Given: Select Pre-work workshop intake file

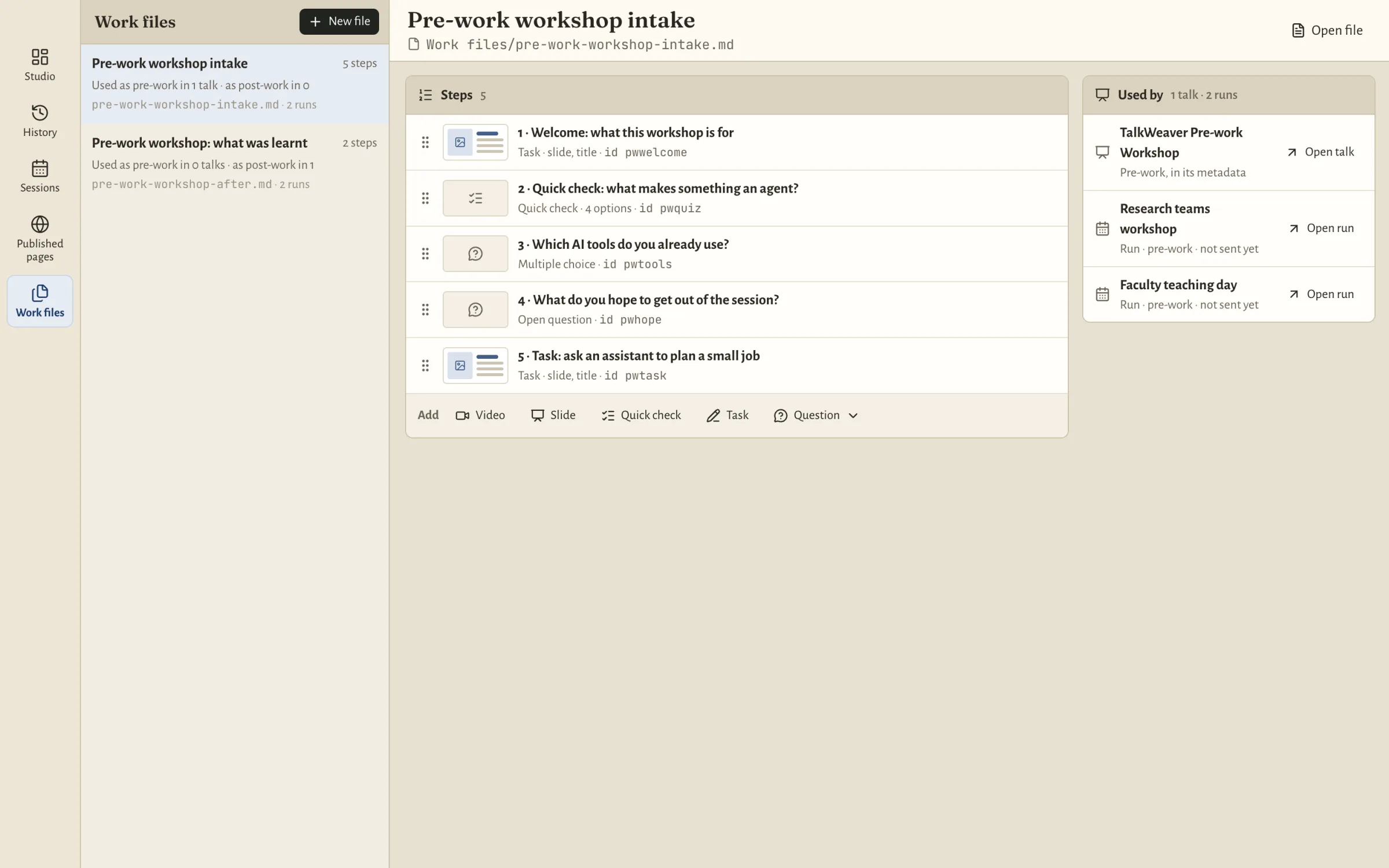Looking at the screenshot, I should [x=234, y=84].
